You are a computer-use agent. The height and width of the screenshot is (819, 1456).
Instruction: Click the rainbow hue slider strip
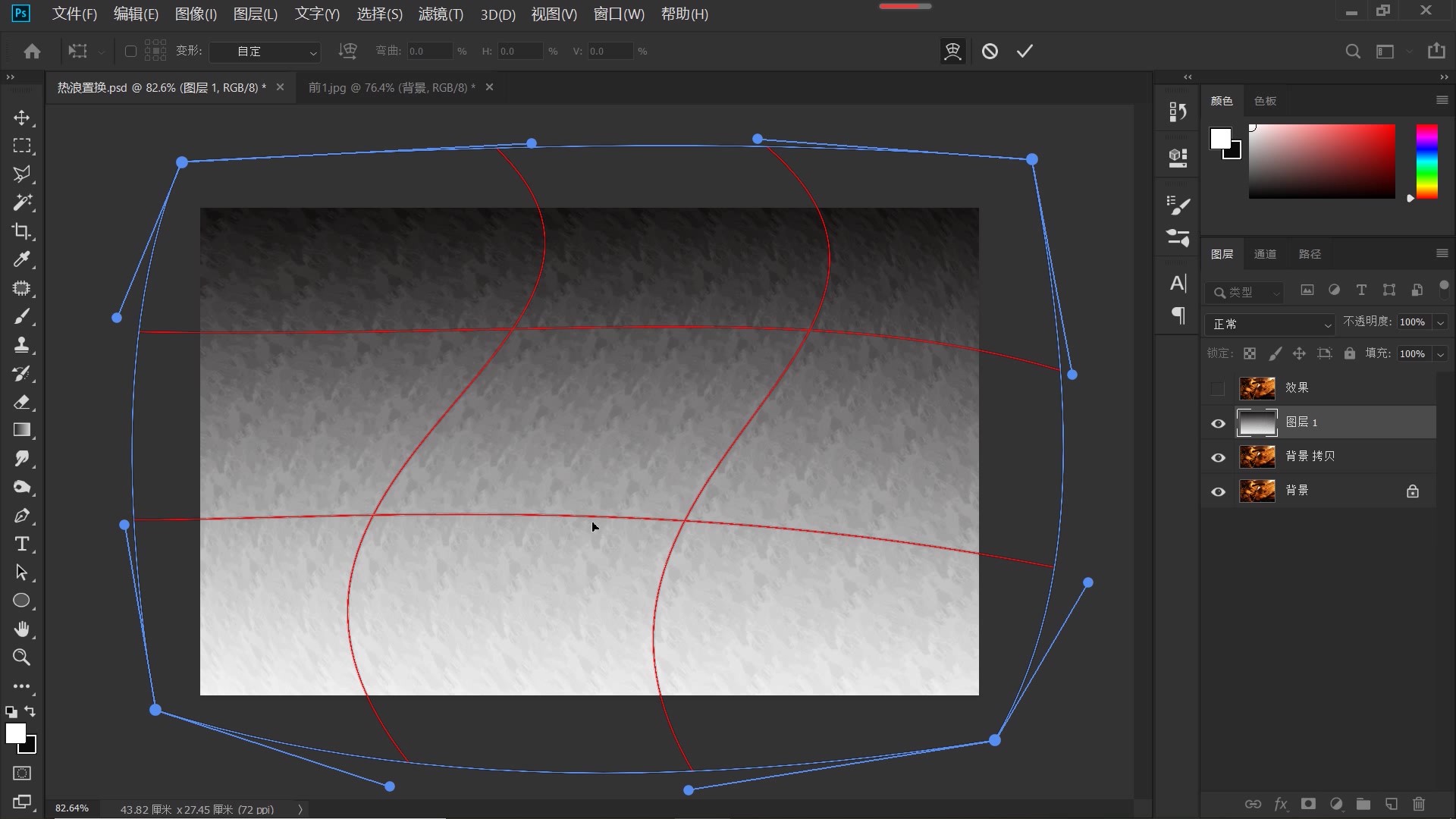click(x=1426, y=162)
